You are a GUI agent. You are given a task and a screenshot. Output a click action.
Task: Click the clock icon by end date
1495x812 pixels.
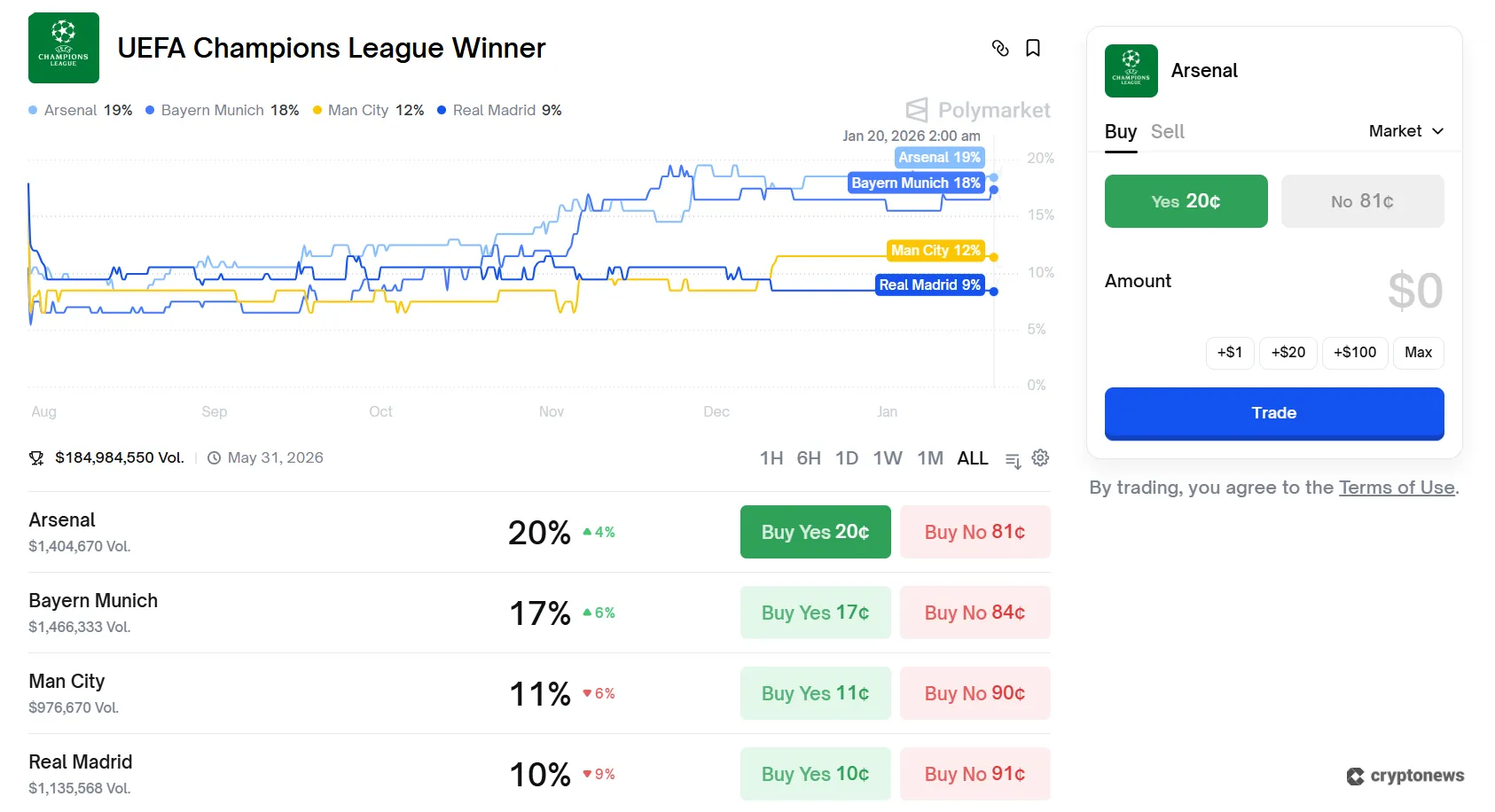pos(214,458)
